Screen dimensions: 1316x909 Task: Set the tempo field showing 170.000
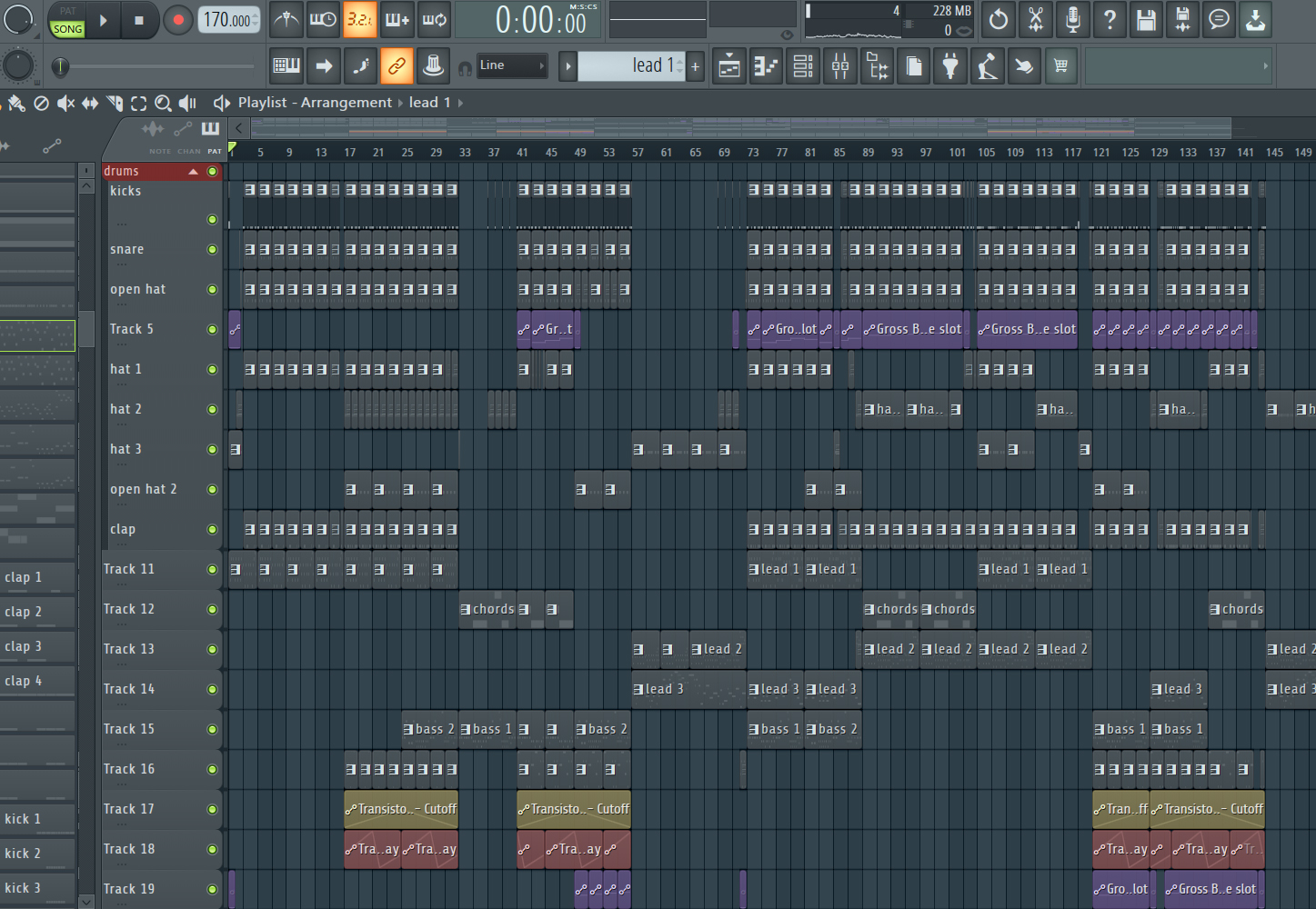[x=227, y=19]
